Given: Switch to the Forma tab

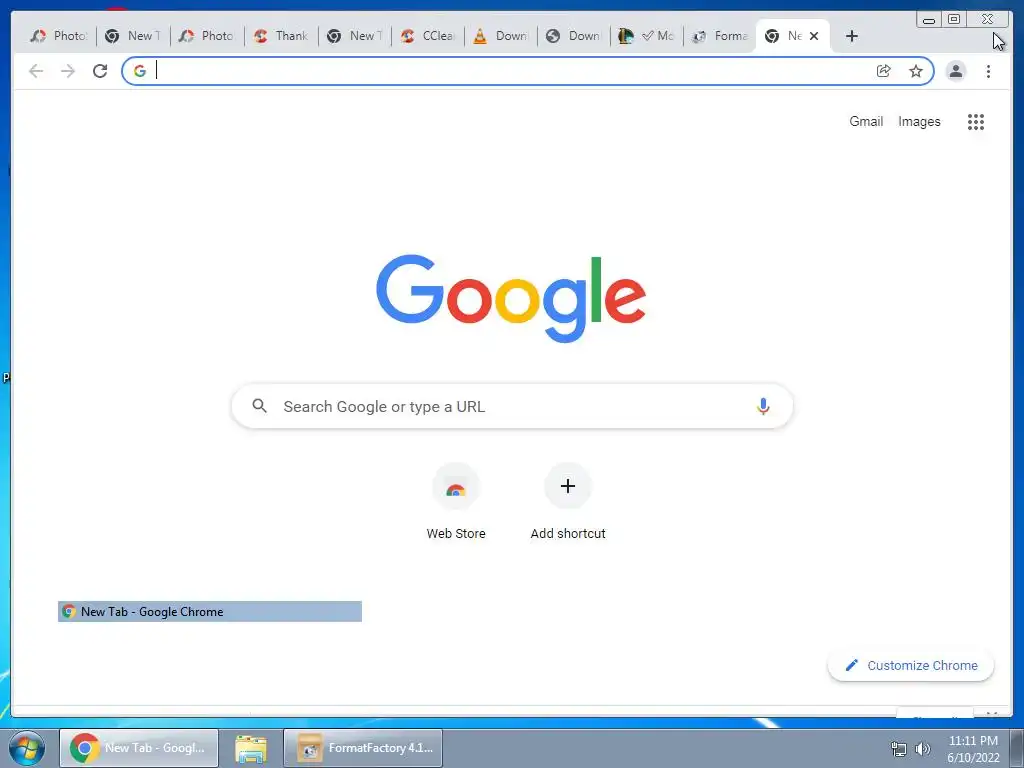Looking at the screenshot, I should (720, 36).
